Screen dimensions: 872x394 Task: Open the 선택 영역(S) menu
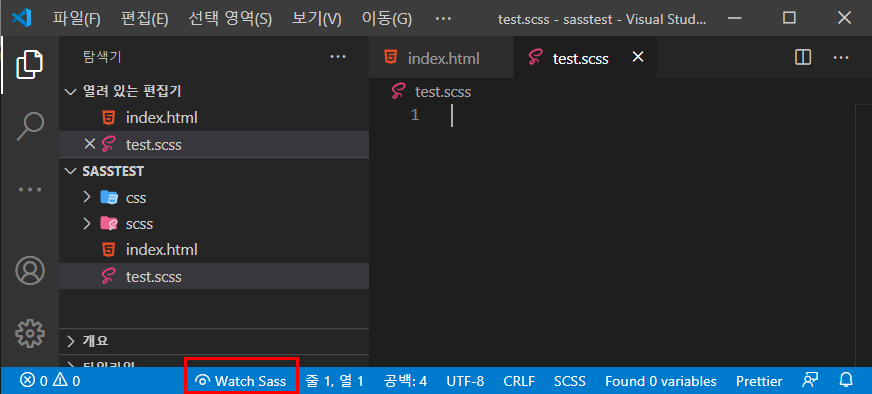click(x=230, y=18)
